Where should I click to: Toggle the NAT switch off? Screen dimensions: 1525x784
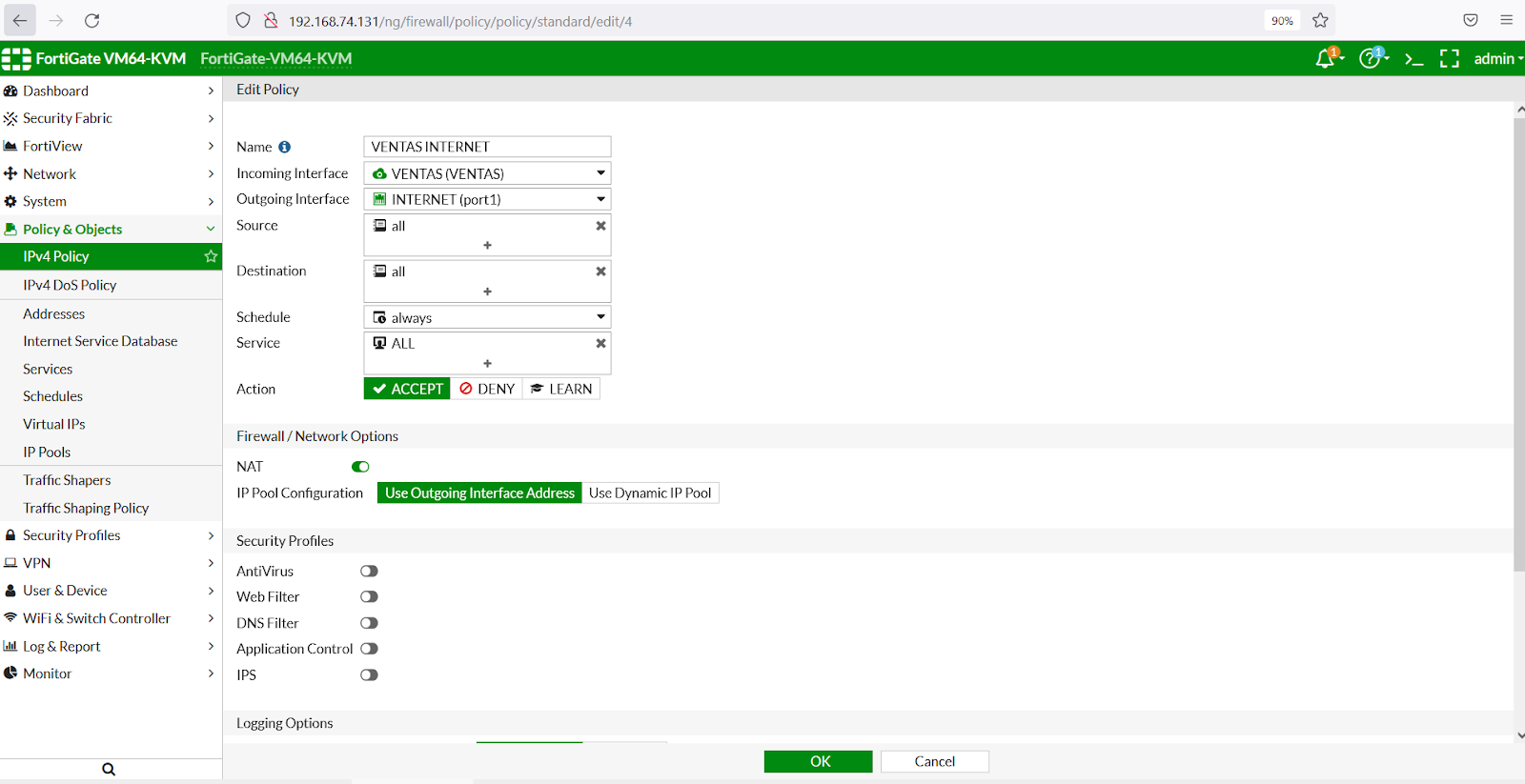pyautogui.click(x=360, y=467)
